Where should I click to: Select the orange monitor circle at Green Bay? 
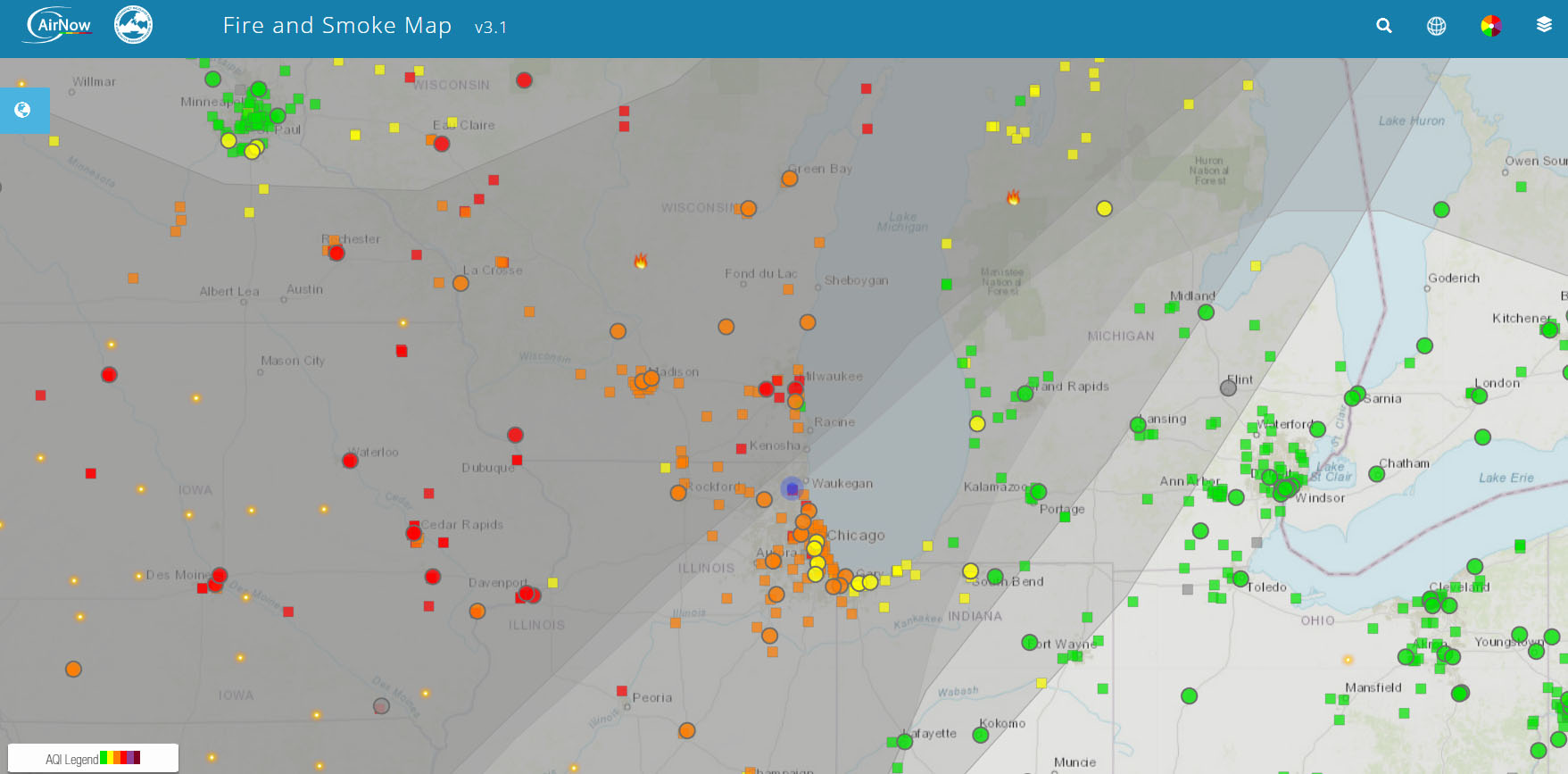(x=790, y=179)
